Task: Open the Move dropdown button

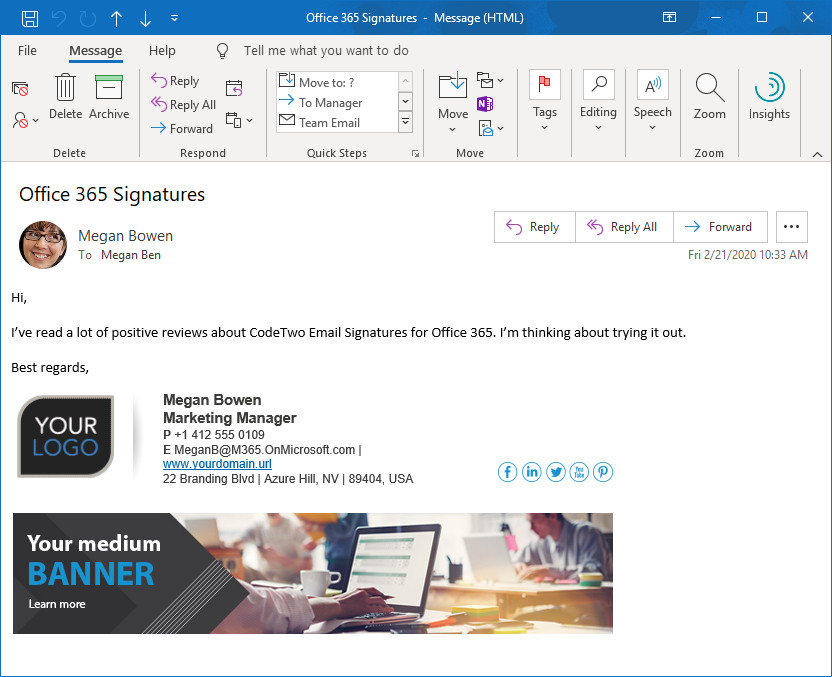Action: [453, 103]
